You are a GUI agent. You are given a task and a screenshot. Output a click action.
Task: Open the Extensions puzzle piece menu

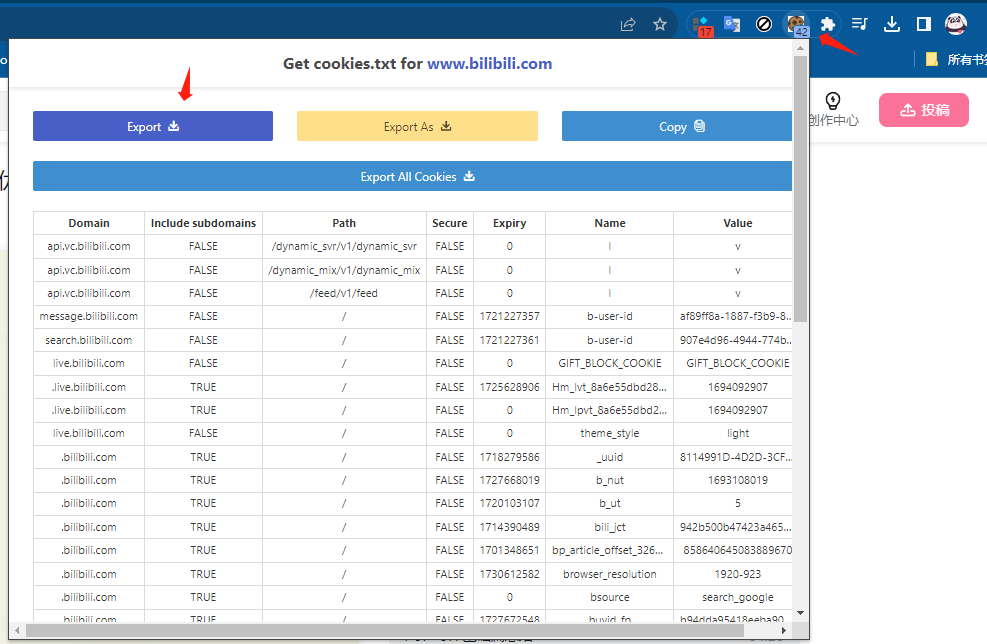point(827,24)
